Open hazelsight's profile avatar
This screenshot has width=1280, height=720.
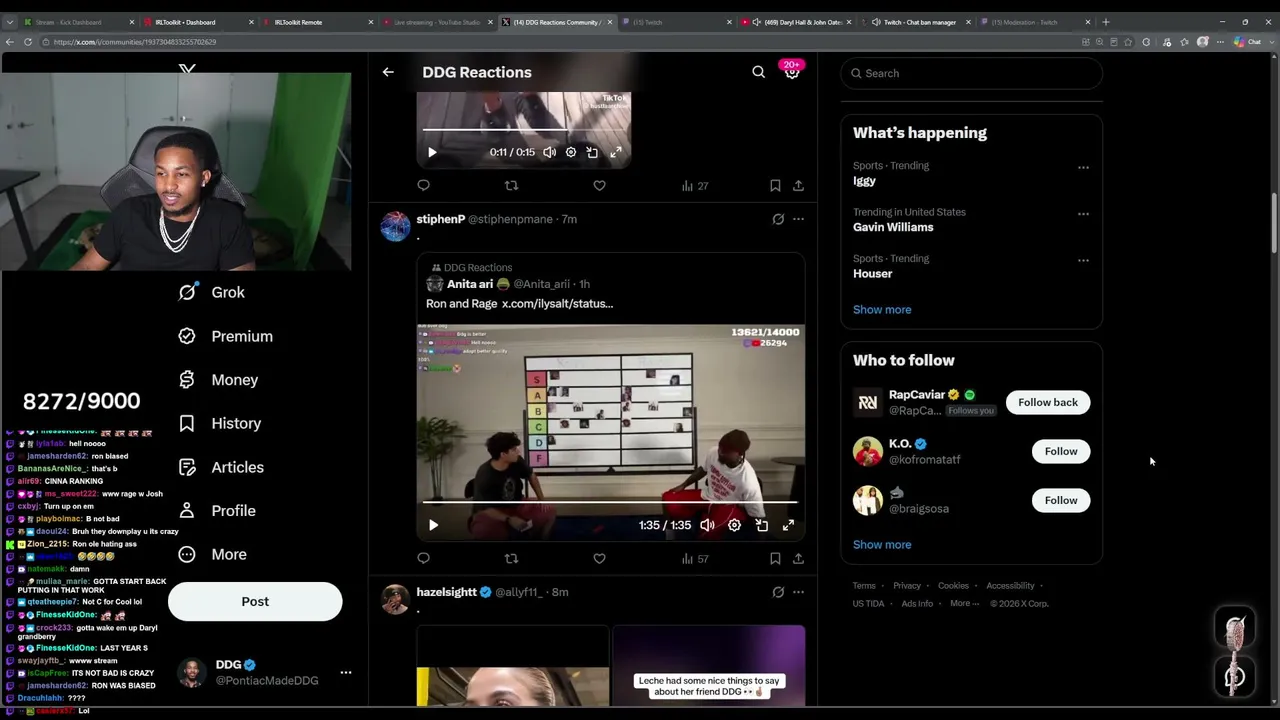tap(396, 599)
